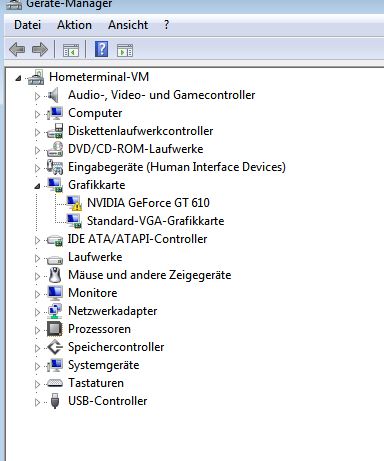
Task: Open the Ansicht menu
Action: tap(128, 25)
